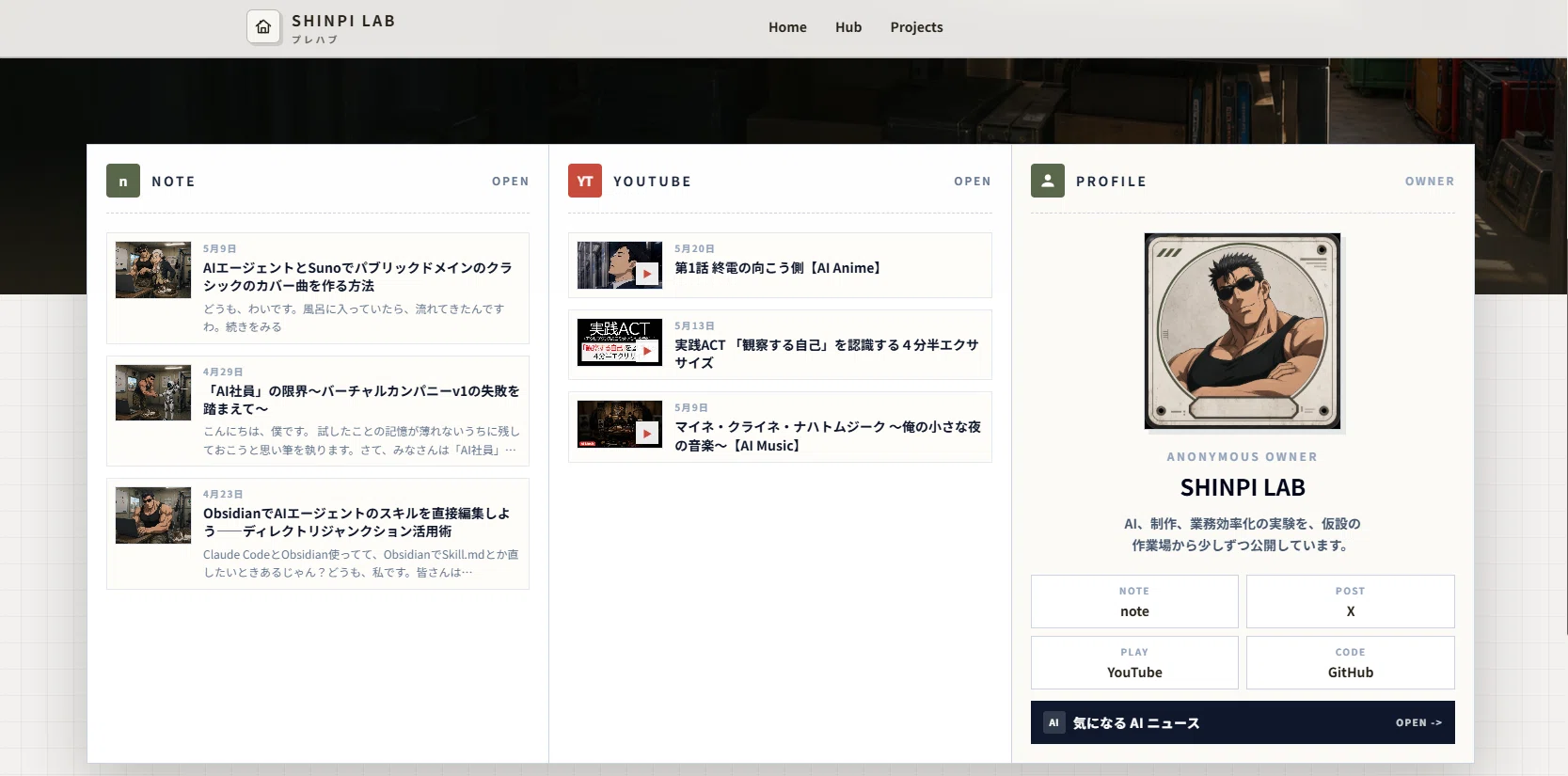Click the 5月13日 video date

tap(694, 325)
